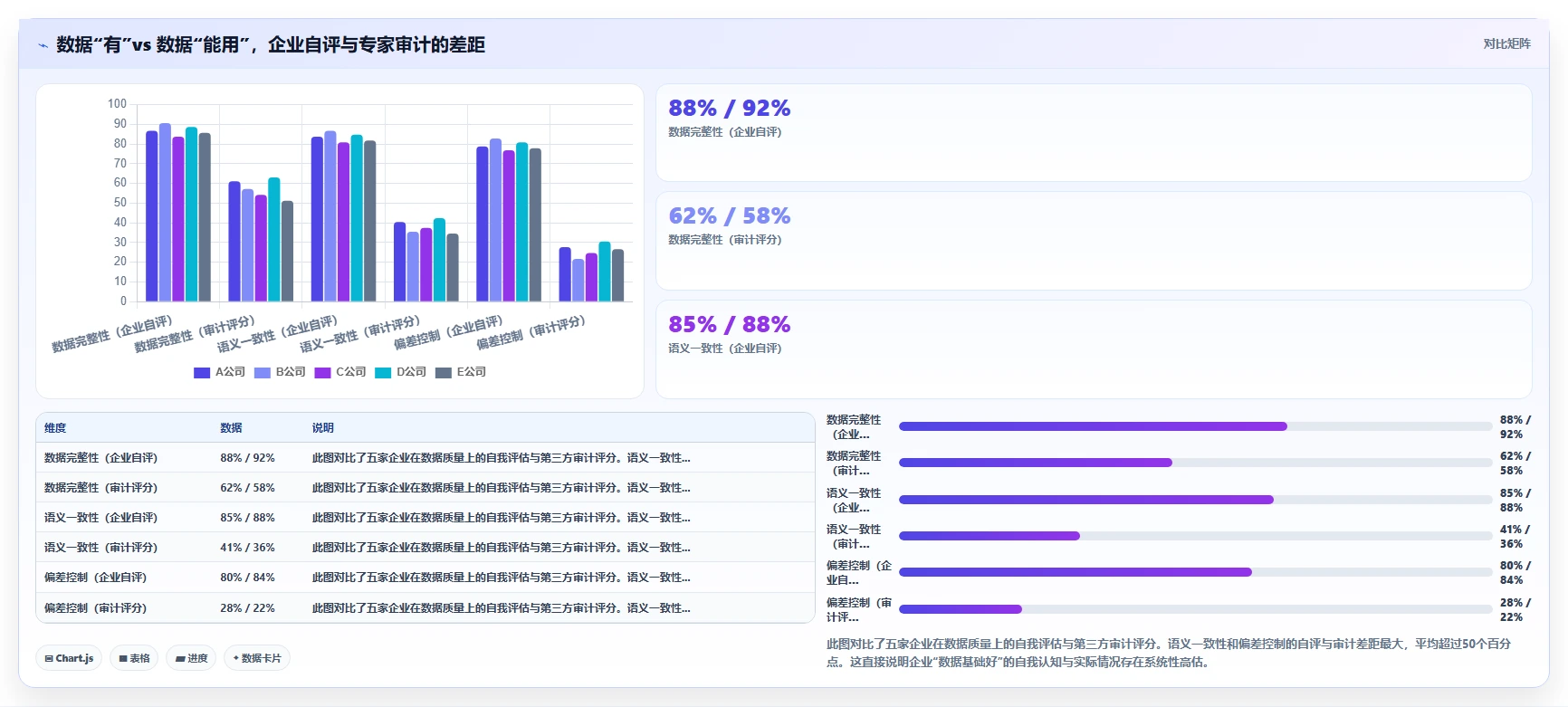The image size is (1568, 707).
Task: Click the page title 数据"有"vs 数据"能用"
Action: tap(152, 45)
